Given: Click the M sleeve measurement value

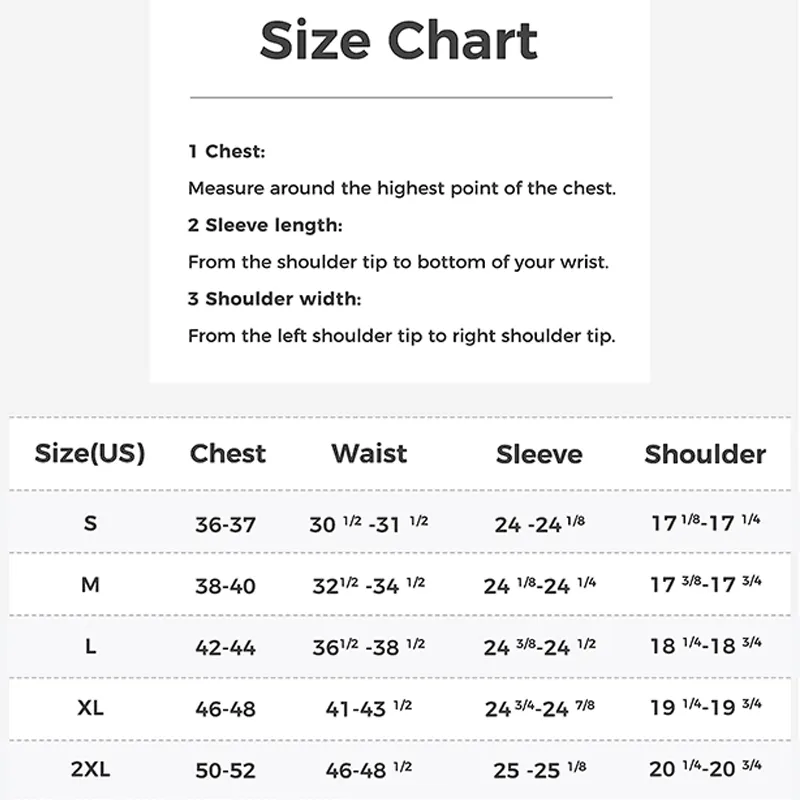Looking at the screenshot, I should pyautogui.click(x=539, y=585).
